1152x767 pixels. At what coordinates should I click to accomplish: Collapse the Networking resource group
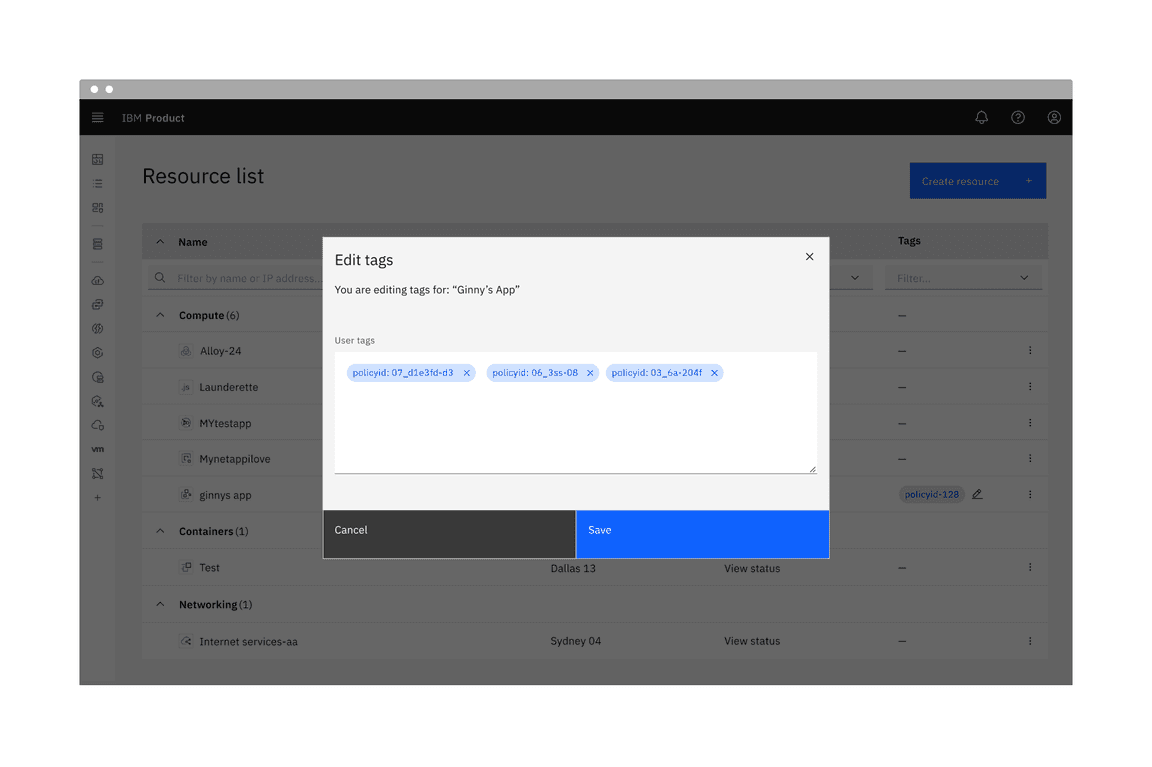click(x=160, y=604)
